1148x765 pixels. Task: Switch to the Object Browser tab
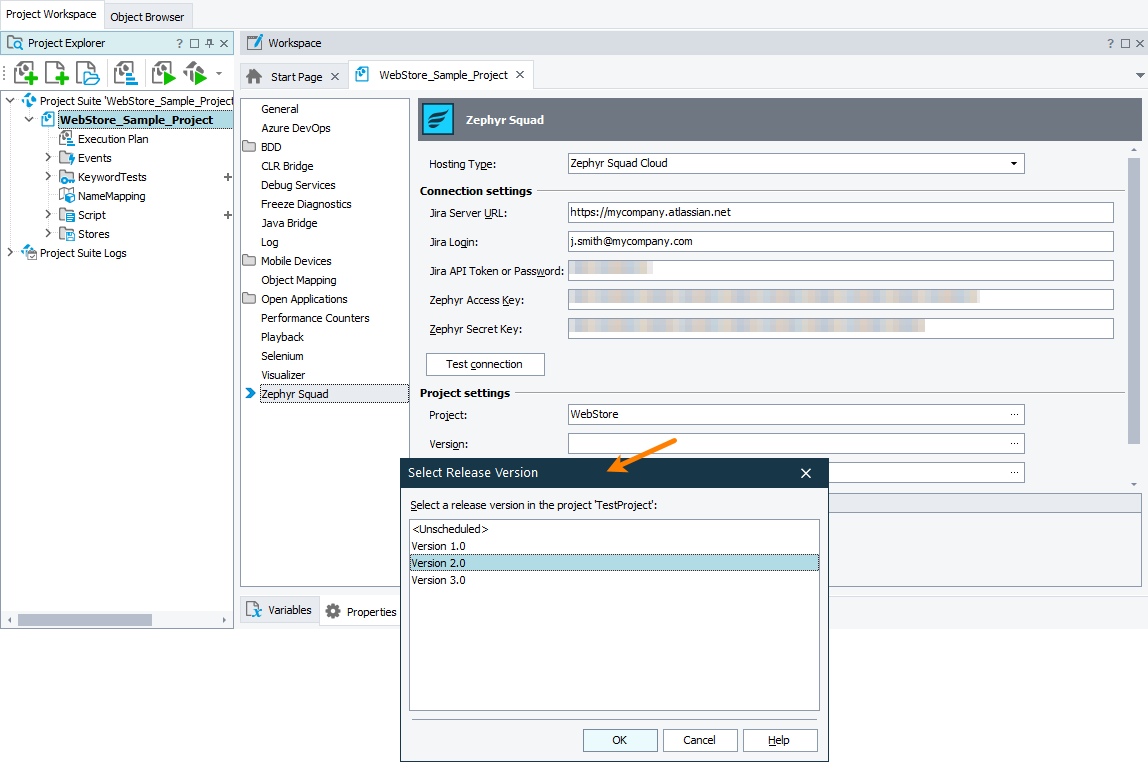pos(147,16)
